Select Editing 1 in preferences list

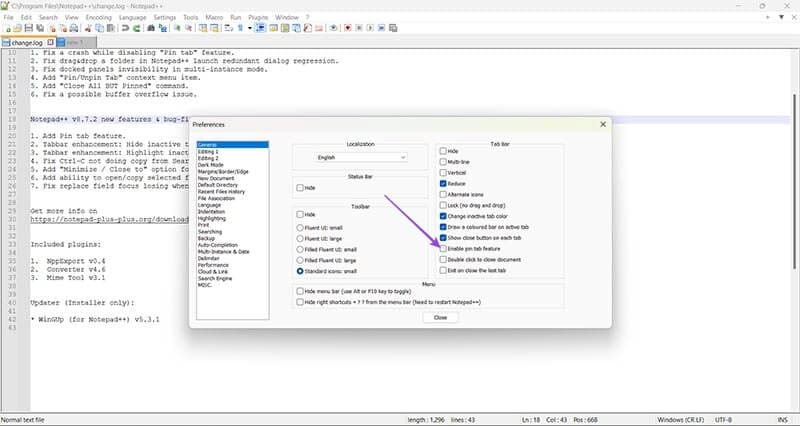coord(208,152)
